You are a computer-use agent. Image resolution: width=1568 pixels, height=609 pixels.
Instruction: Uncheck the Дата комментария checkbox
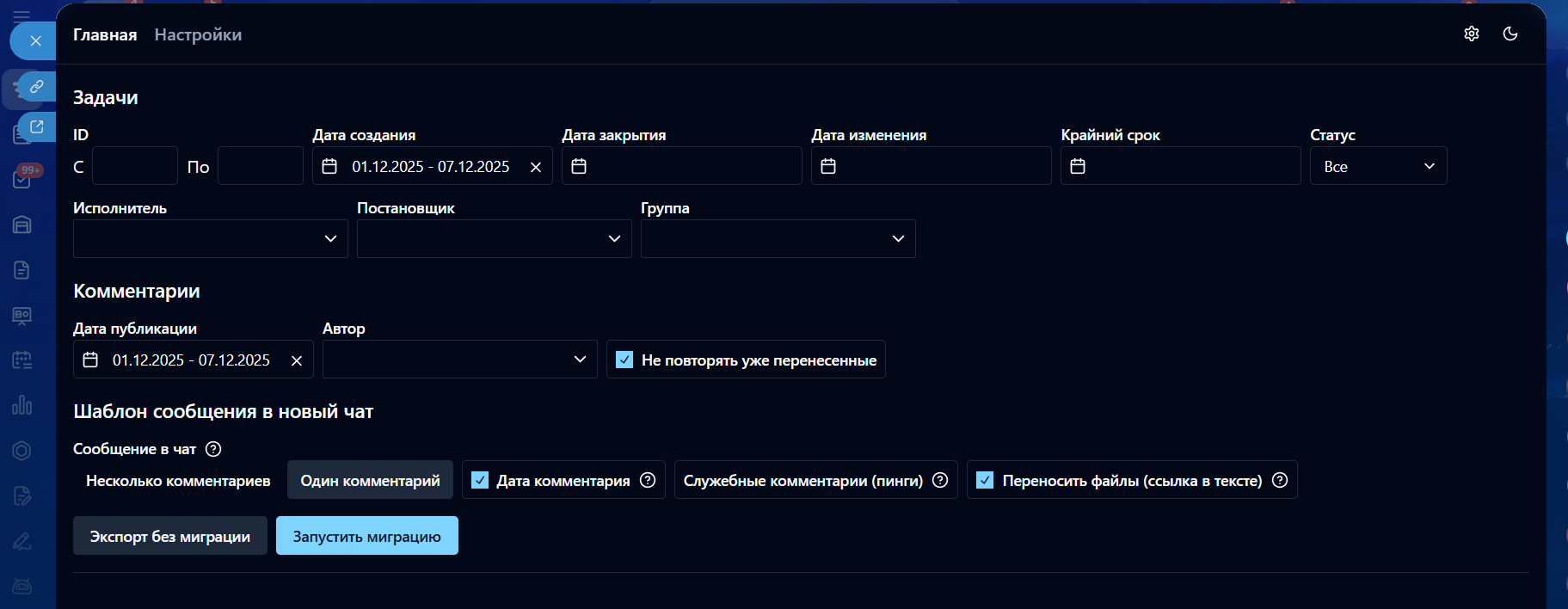pos(480,480)
